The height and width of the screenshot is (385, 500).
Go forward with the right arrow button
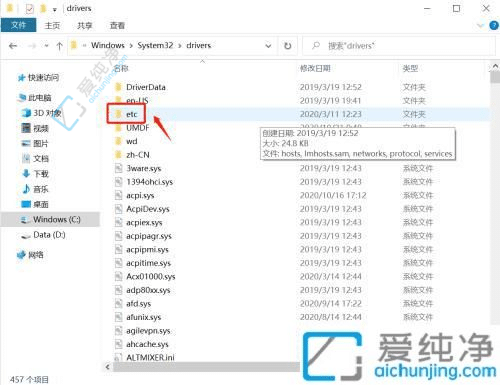(32, 46)
